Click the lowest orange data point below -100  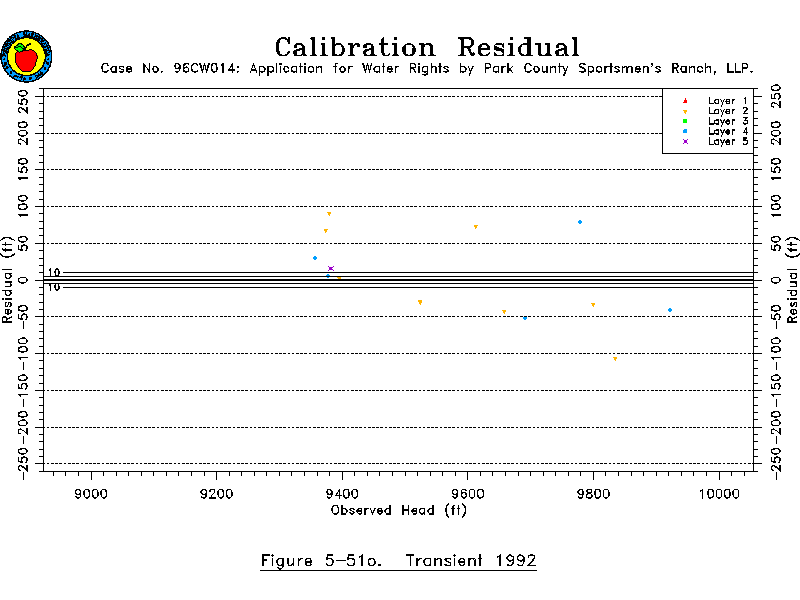pos(615,359)
